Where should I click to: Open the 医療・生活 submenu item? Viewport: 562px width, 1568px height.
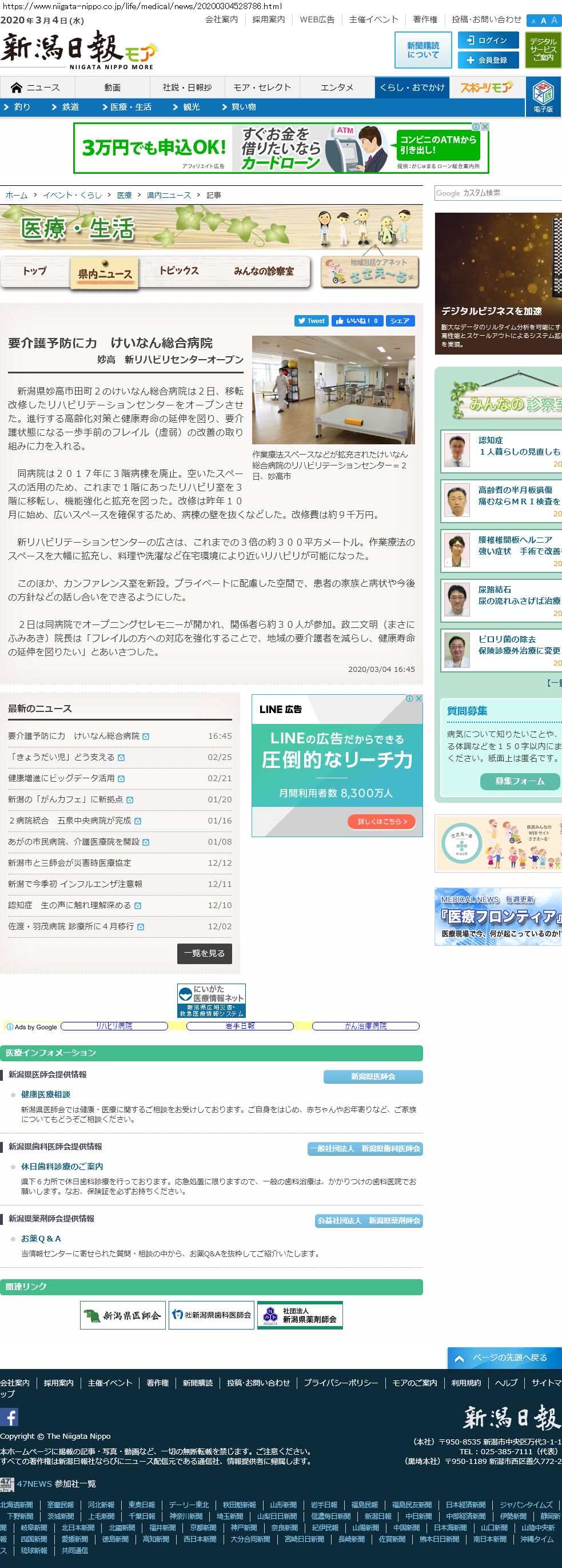[x=130, y=107]
